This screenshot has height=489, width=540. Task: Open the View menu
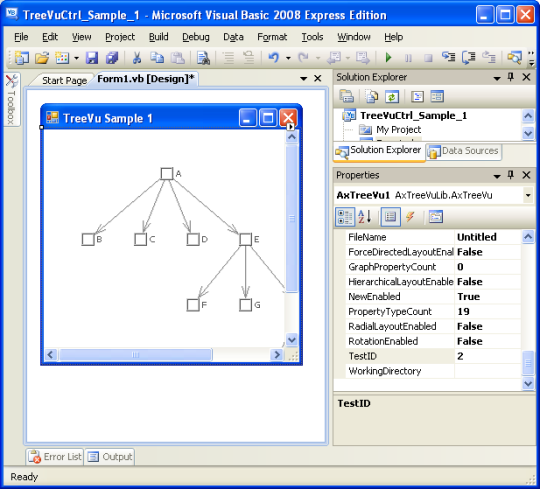click(x=82, y=37)
